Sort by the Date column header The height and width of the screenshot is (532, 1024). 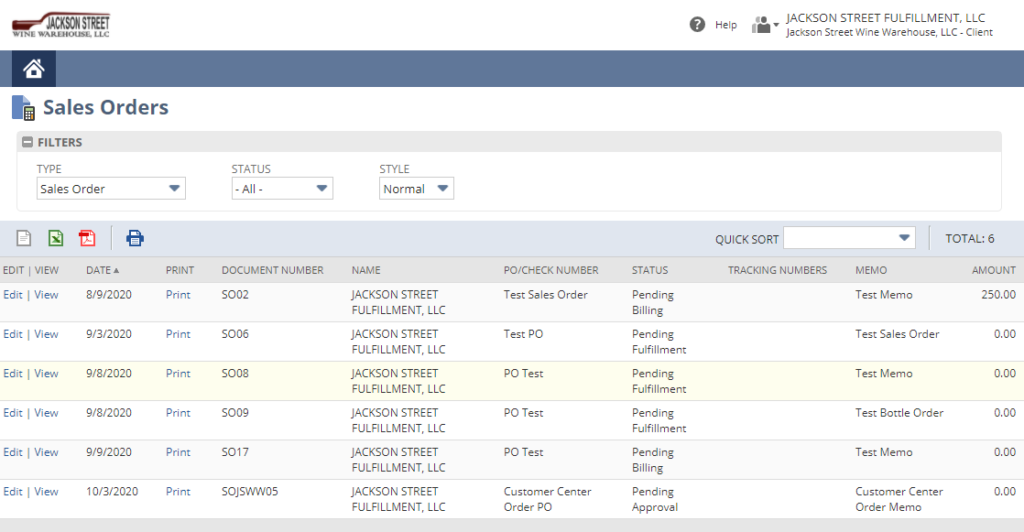click(103, 270)
